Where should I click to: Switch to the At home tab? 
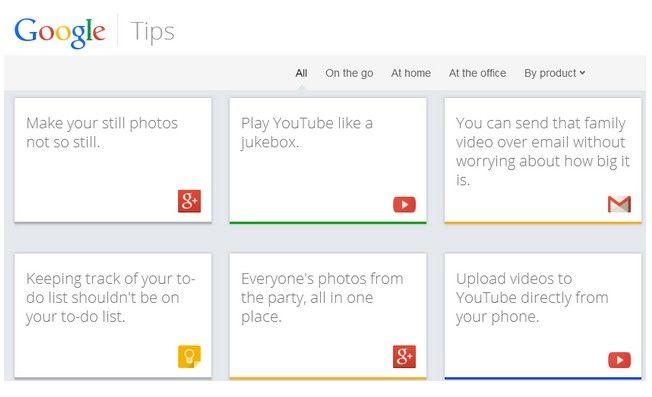(x=411, y=73)
